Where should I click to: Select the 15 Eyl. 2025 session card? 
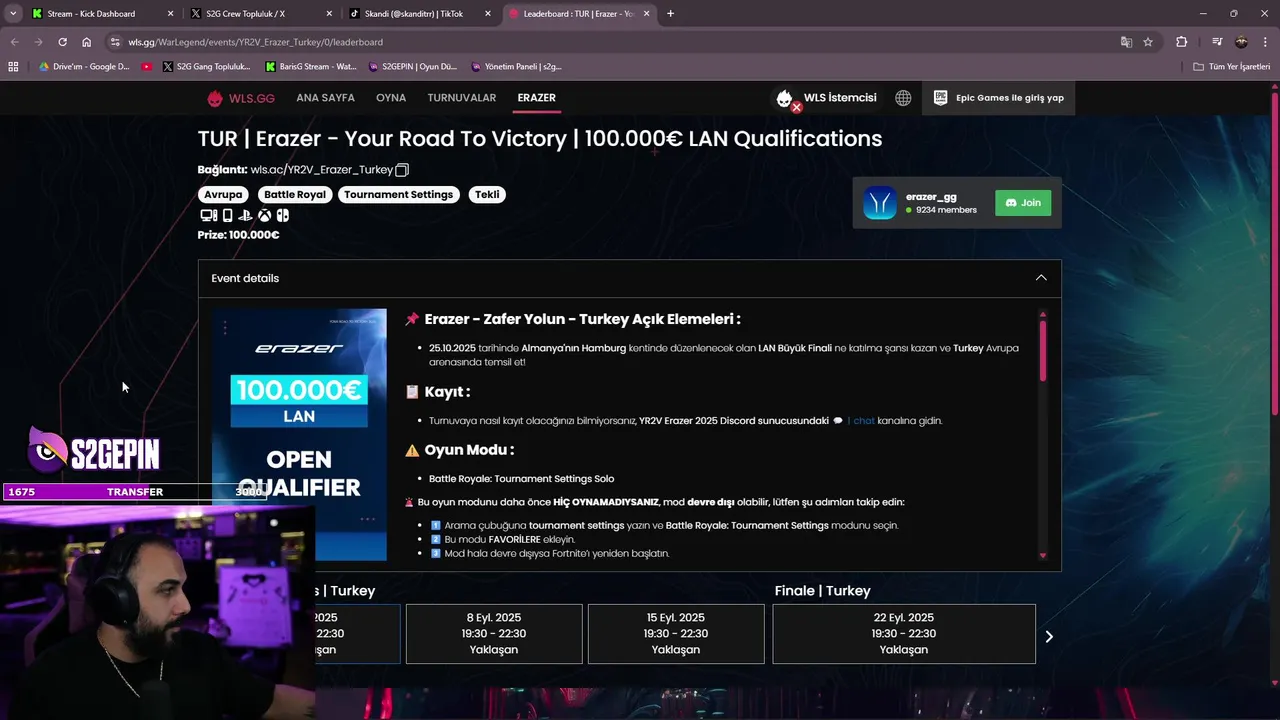point(676,634)
